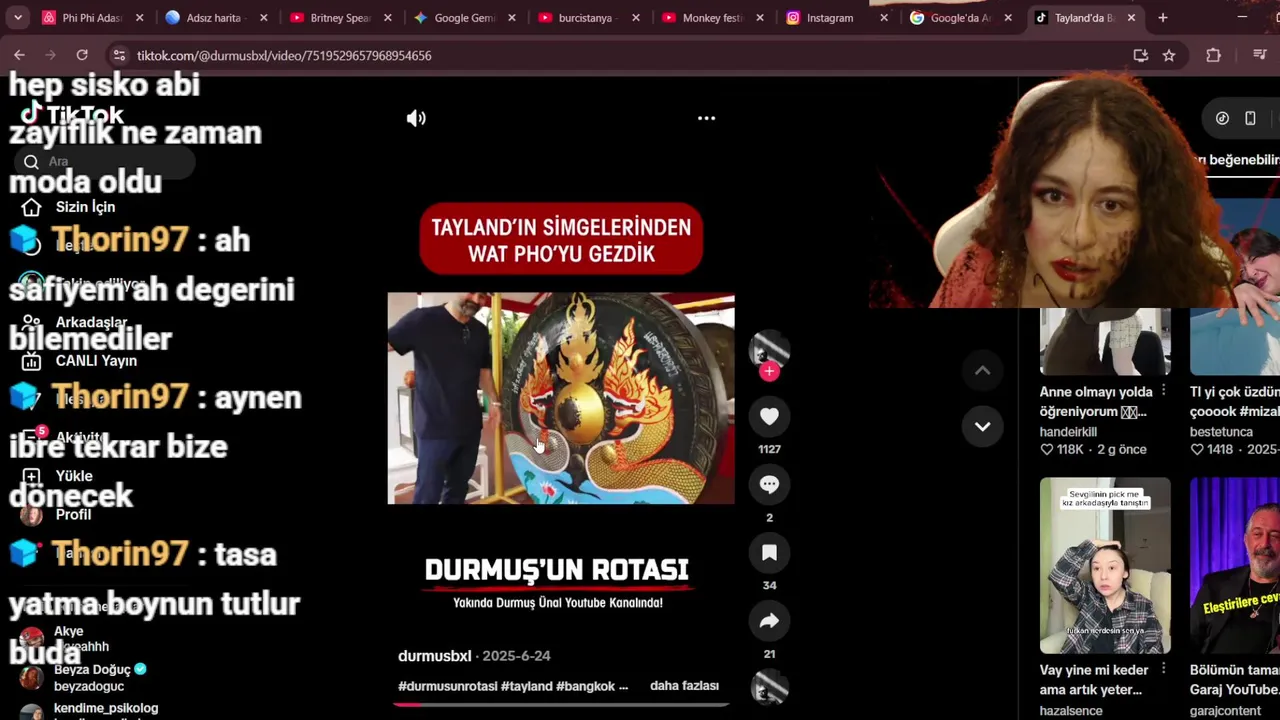Click the phone app icon in top pill

coord(1250,118)
